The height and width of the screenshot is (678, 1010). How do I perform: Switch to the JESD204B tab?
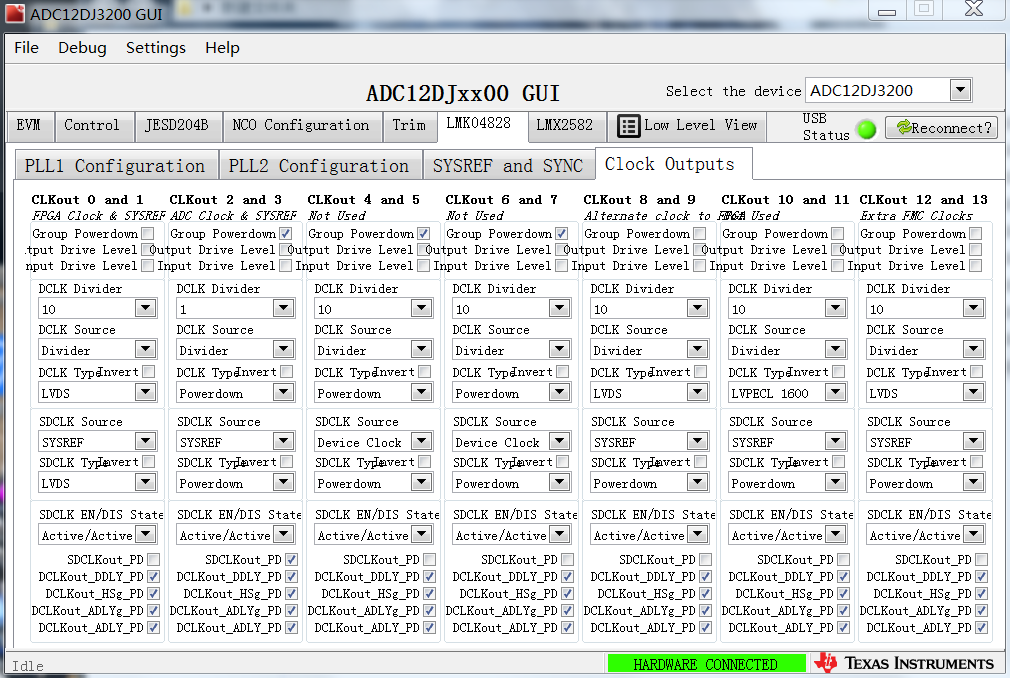(177, 126)
